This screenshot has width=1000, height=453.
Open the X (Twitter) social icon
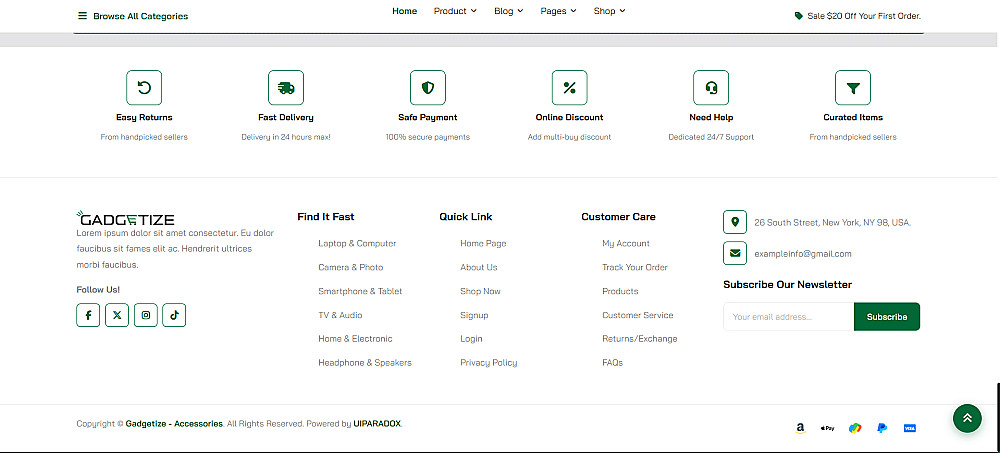(117, 315)
